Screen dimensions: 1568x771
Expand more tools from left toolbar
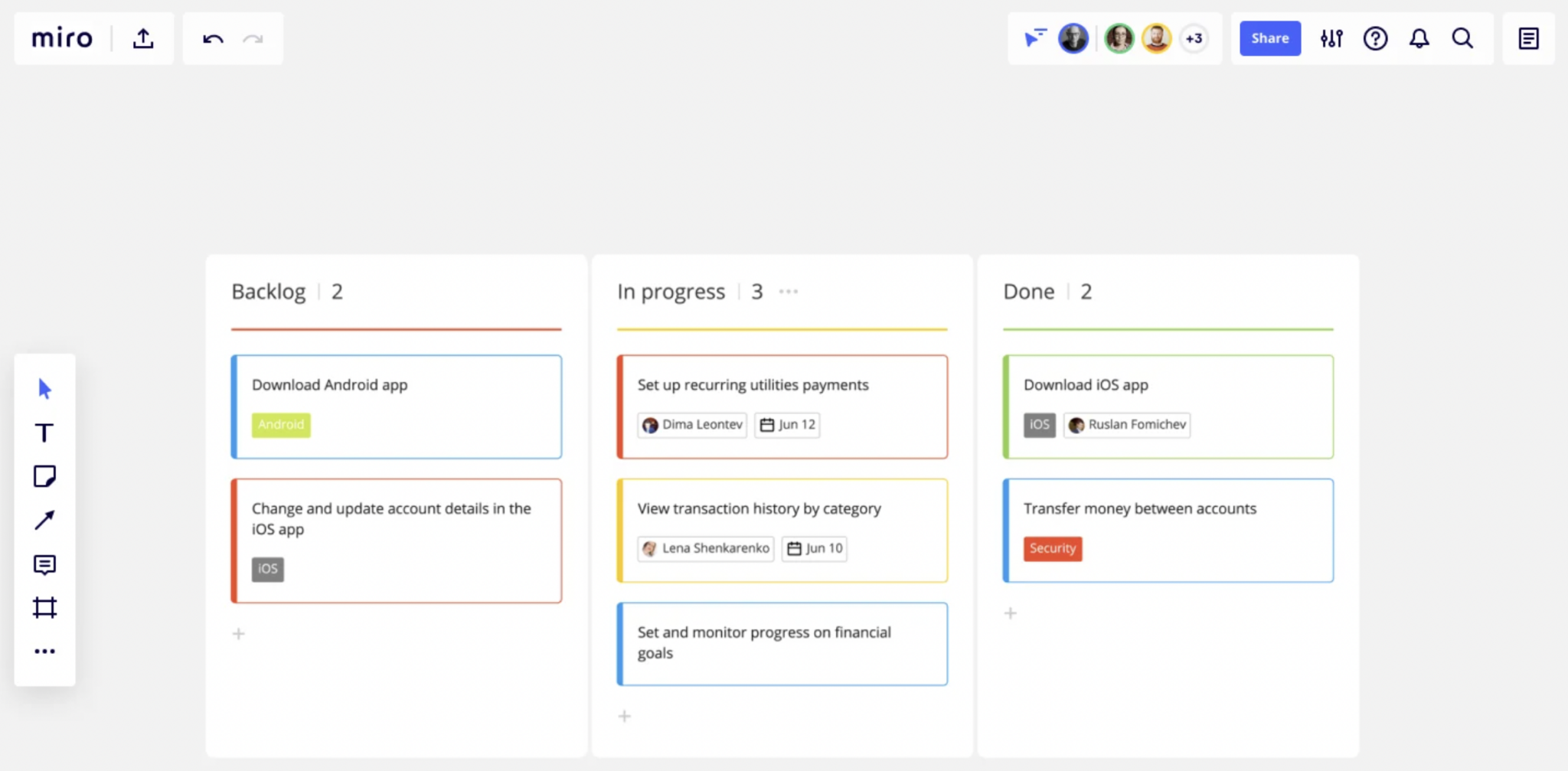tap(44, 652)
